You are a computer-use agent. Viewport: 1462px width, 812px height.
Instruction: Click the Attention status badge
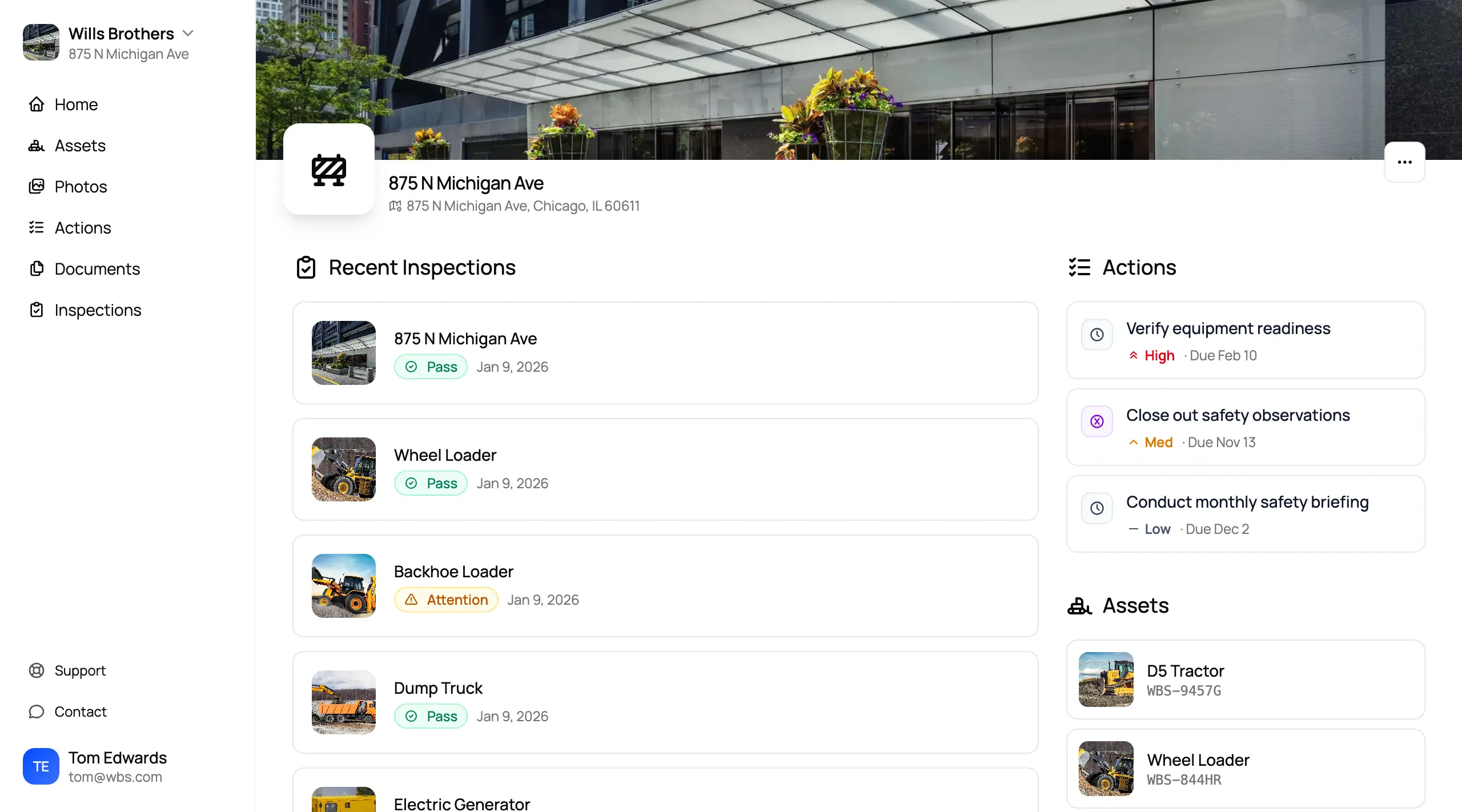click(446, 600)
